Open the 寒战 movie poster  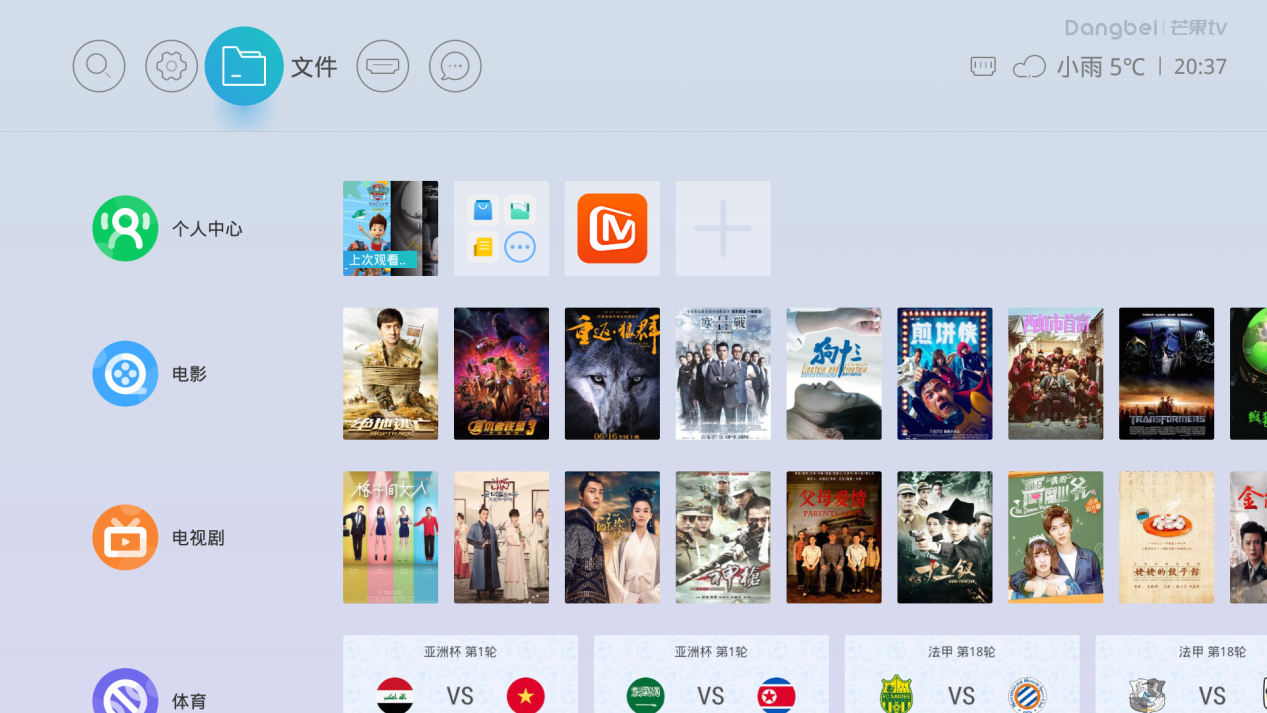coord(723,374)
